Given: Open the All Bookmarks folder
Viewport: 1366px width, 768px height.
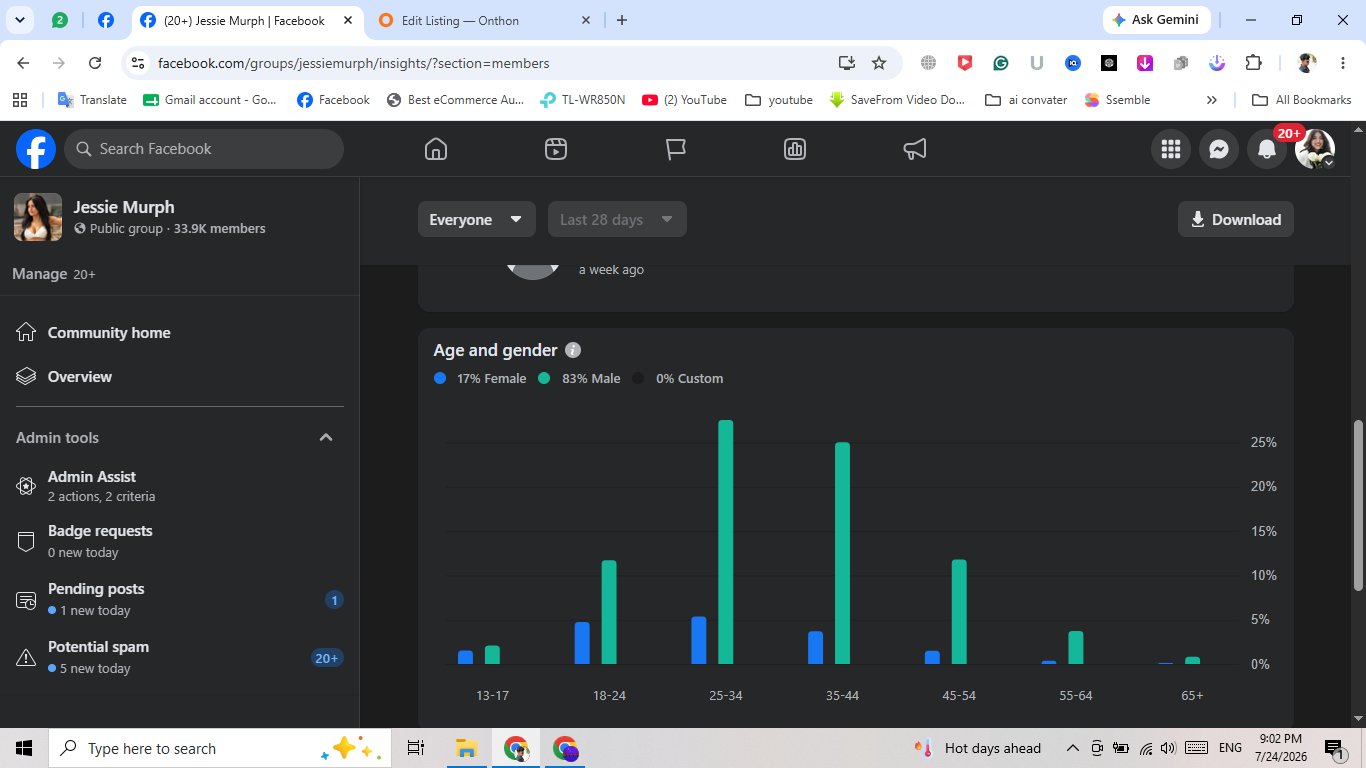Looking at the screenshot, I should click(1302, 100).
